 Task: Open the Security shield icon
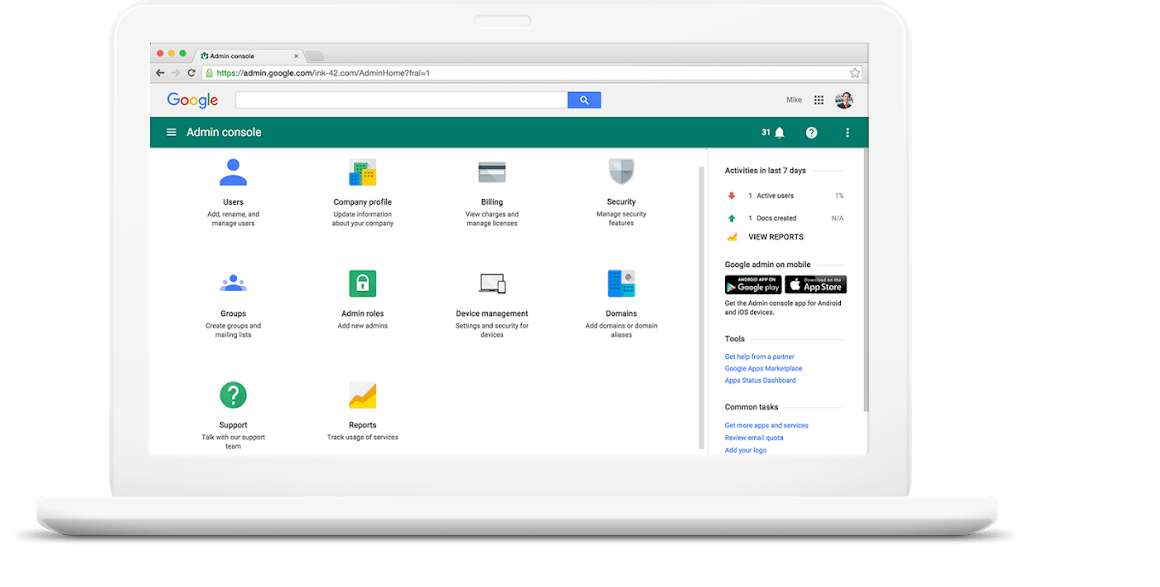click(x=621, y=172)
